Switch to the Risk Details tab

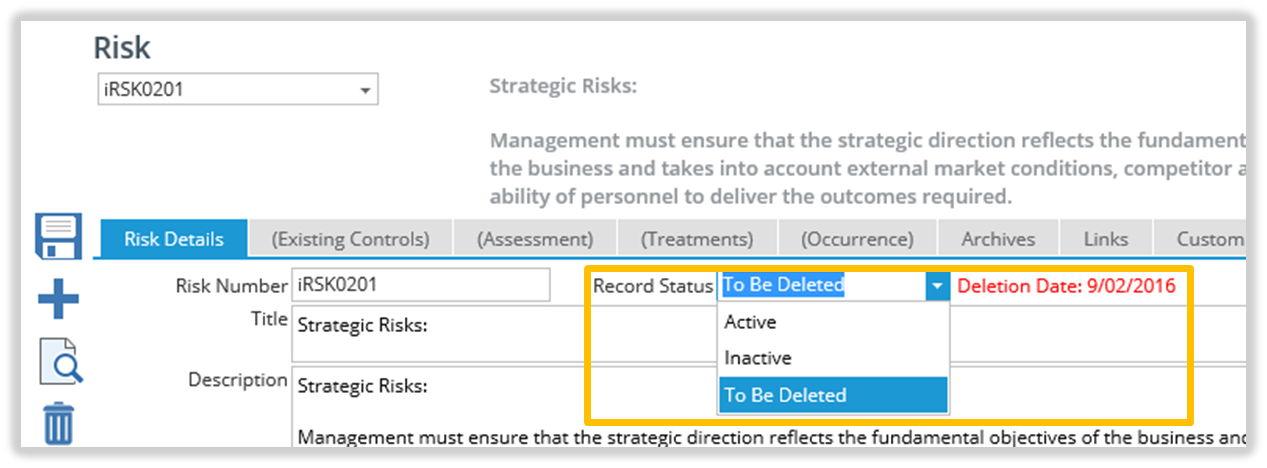coord(174,240)
